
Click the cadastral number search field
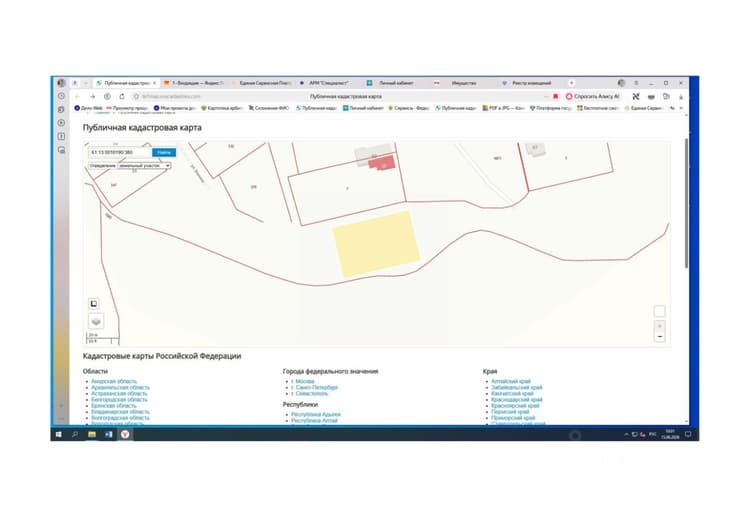pyautogui.click(x=120, y=152)
